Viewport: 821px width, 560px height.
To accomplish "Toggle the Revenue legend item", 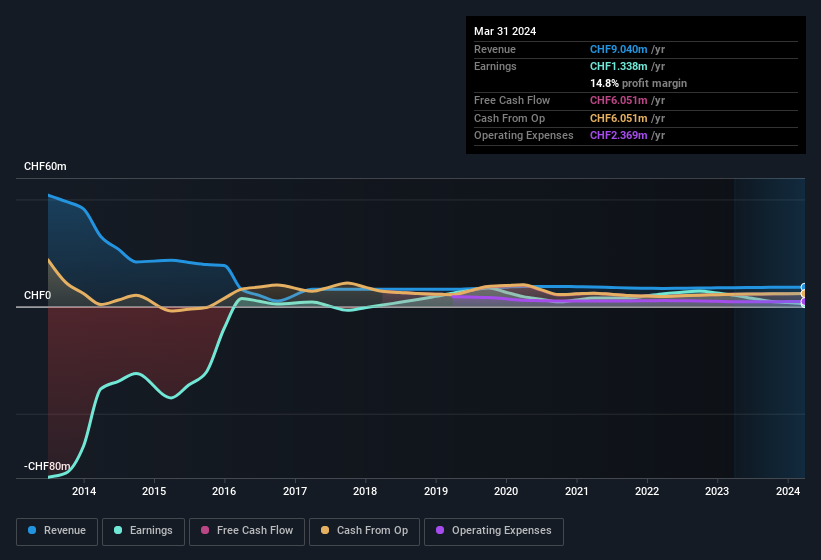I will pyautogui.click(x=58, y=530).
